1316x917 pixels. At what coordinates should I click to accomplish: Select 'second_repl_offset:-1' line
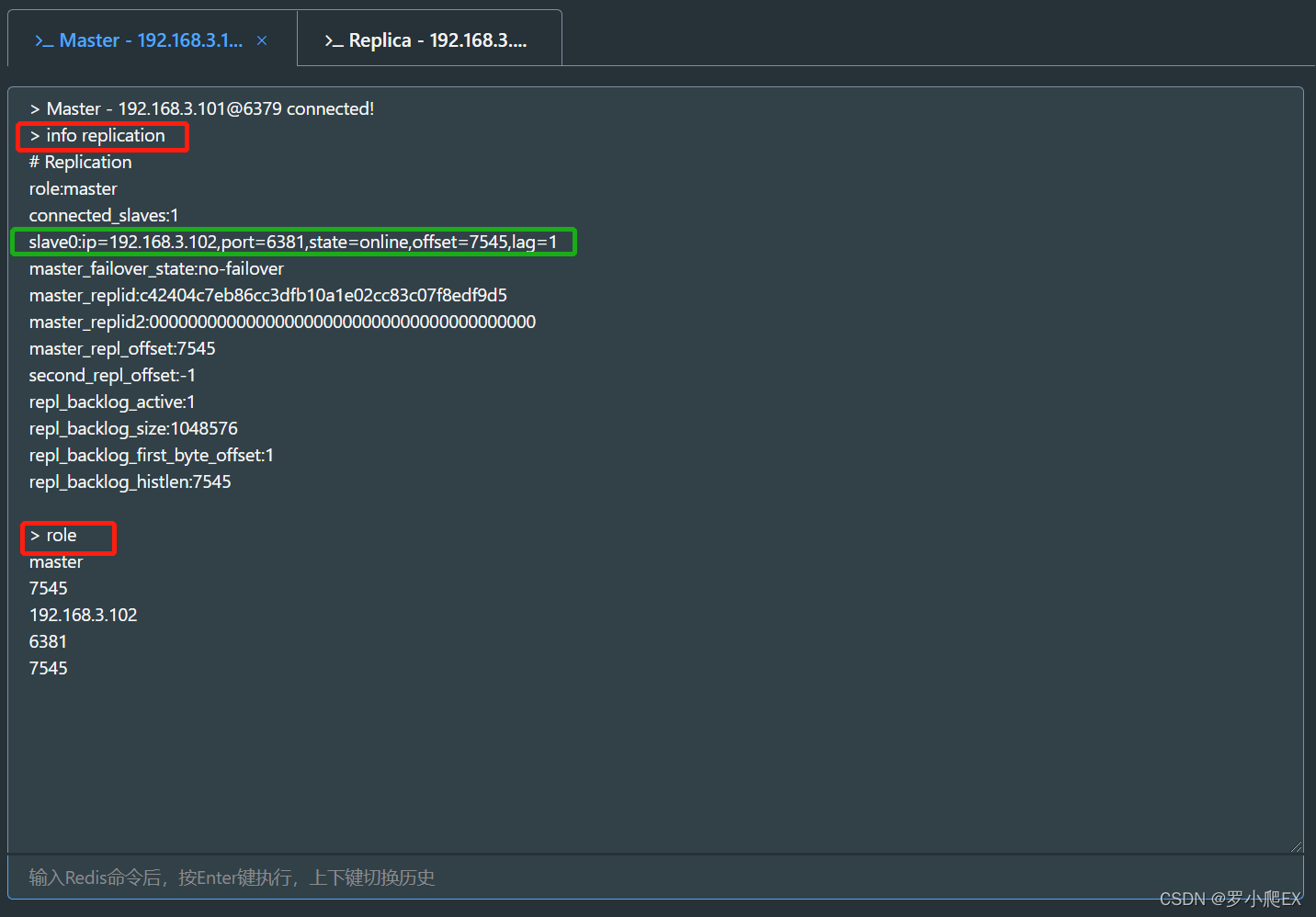click(112, 375)
